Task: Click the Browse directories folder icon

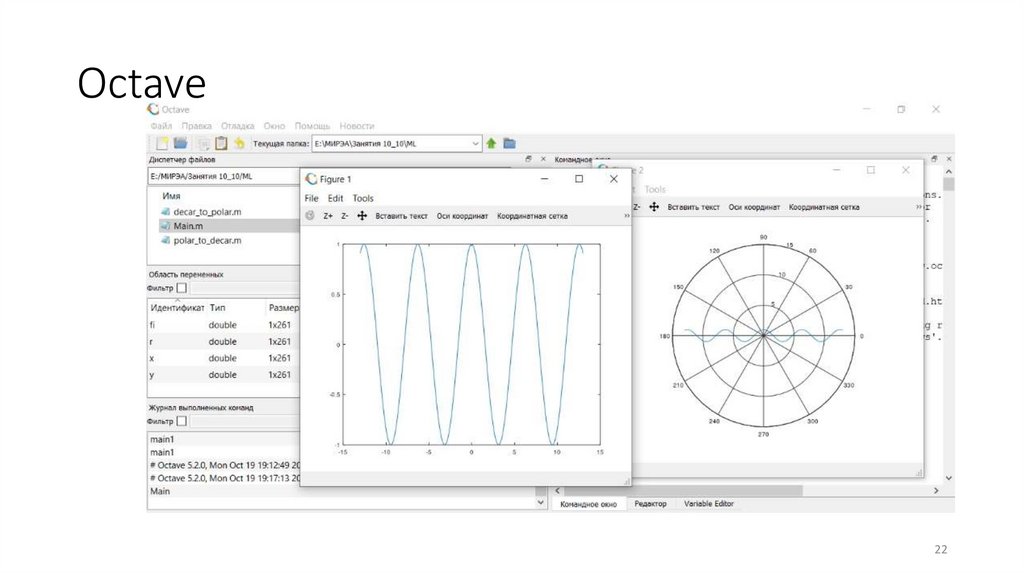Action: pyautogui.click(x=509, y=143)
